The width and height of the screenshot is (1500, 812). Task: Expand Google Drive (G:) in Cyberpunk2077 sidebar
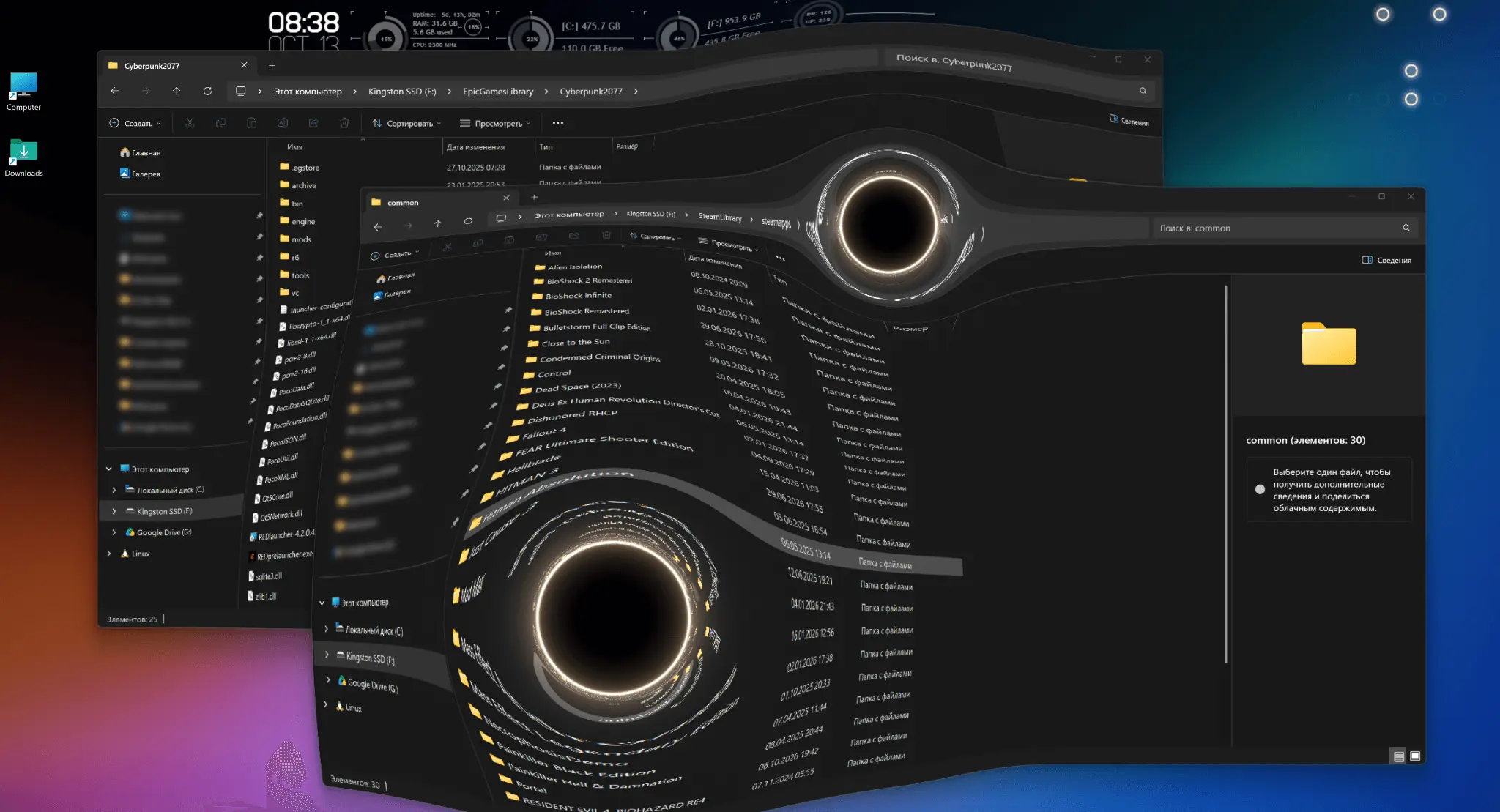pos(114,532)
